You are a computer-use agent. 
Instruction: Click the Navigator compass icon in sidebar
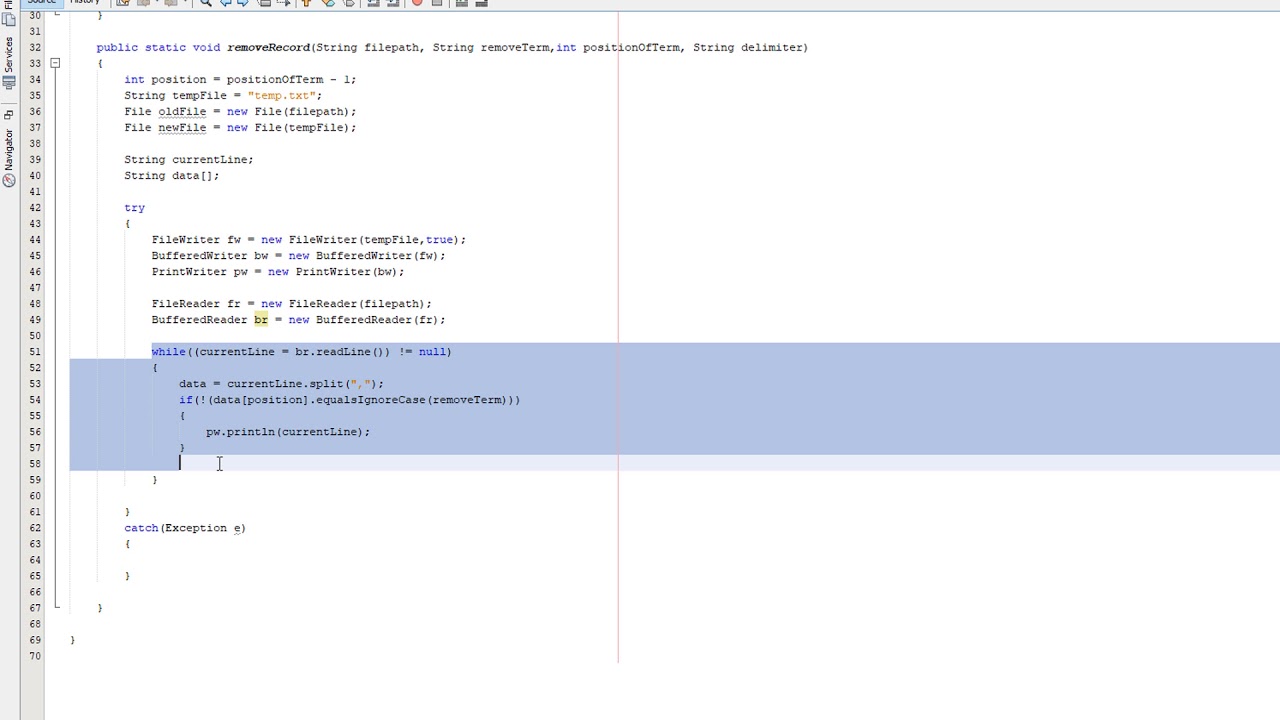[9, 181]
